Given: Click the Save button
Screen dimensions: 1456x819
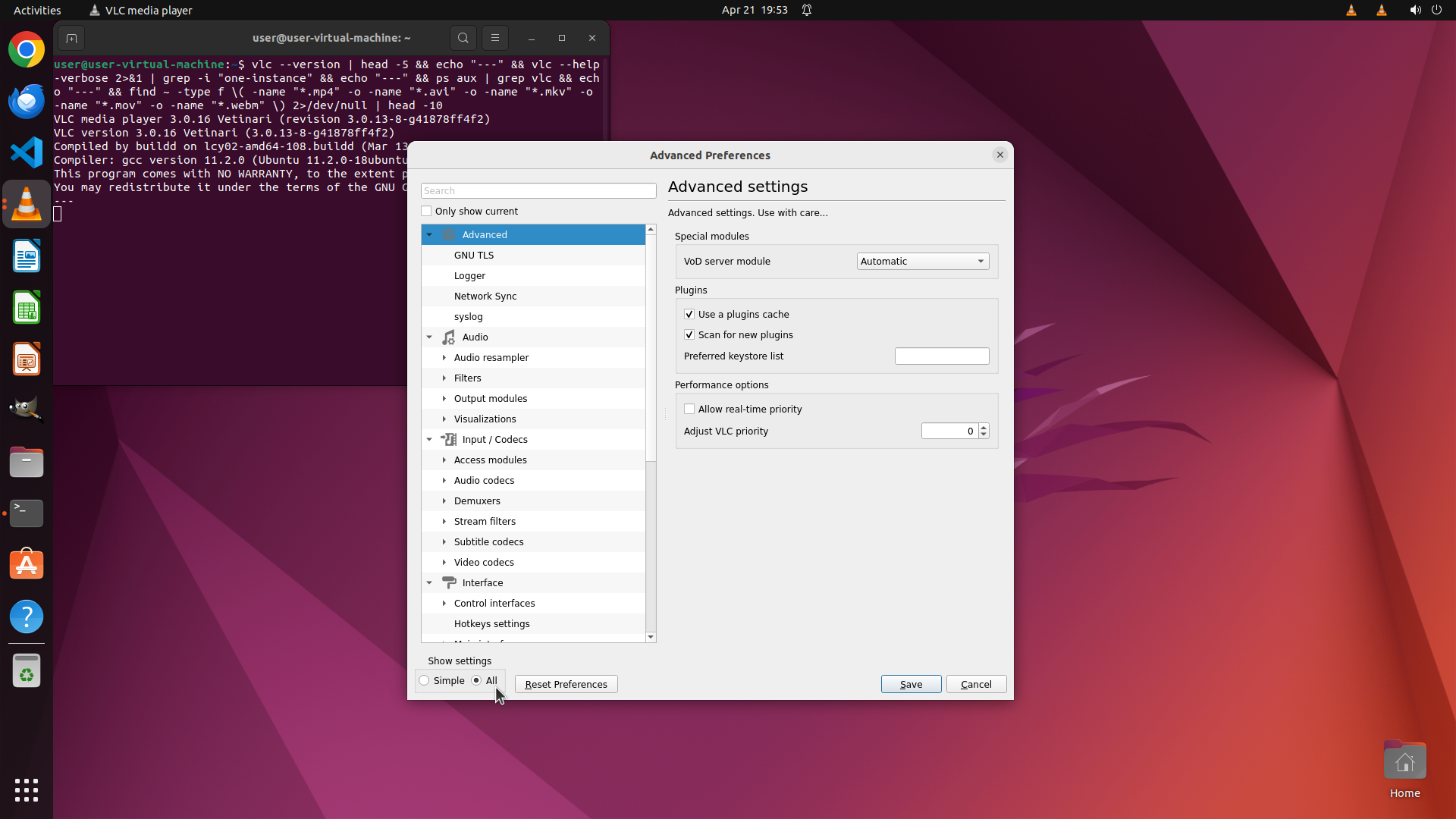Looking at the screenshot, I should pyautogui.click(x=911, y=685).
